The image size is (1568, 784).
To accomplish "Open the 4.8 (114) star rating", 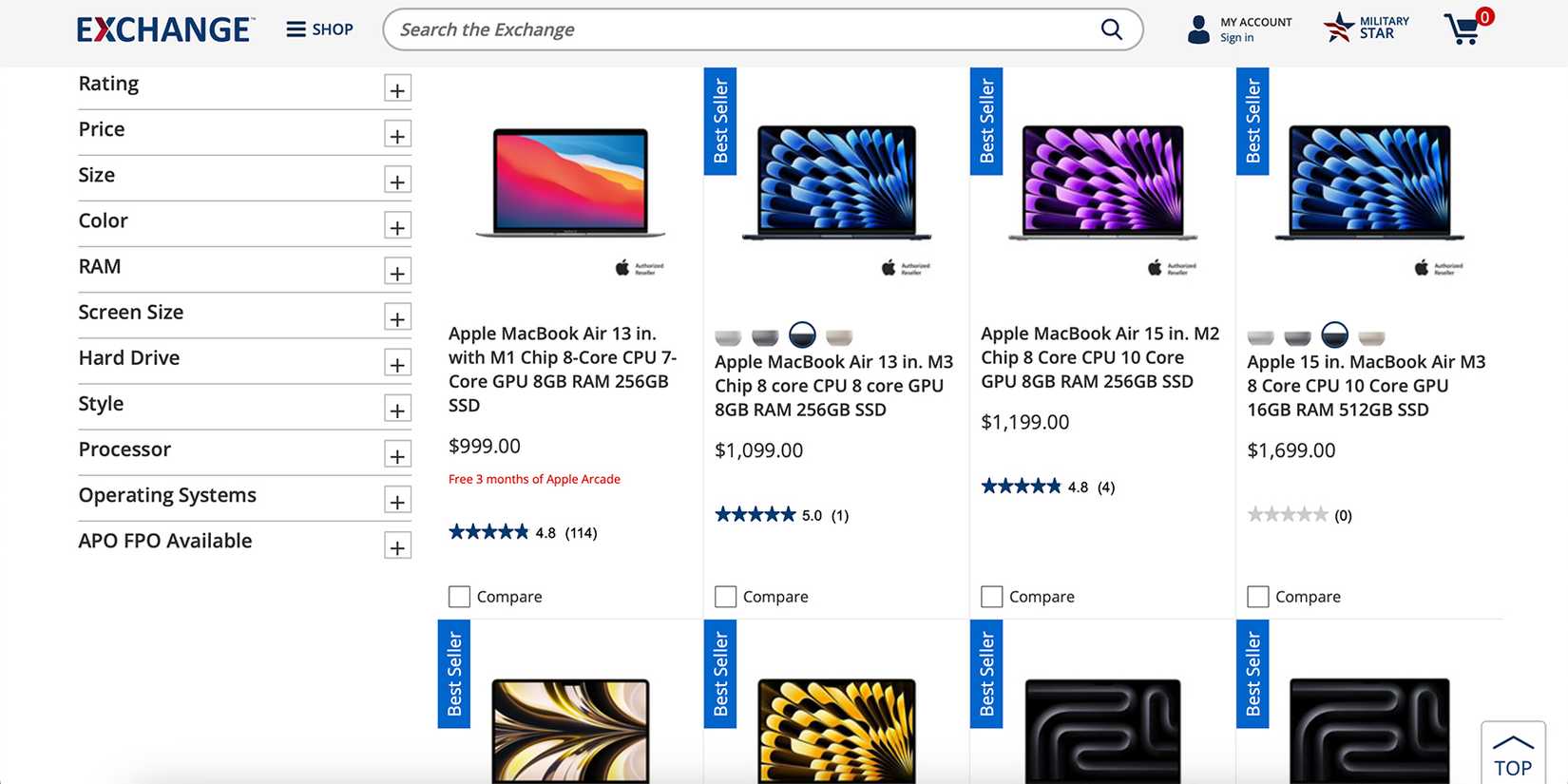I will (523, 532).
